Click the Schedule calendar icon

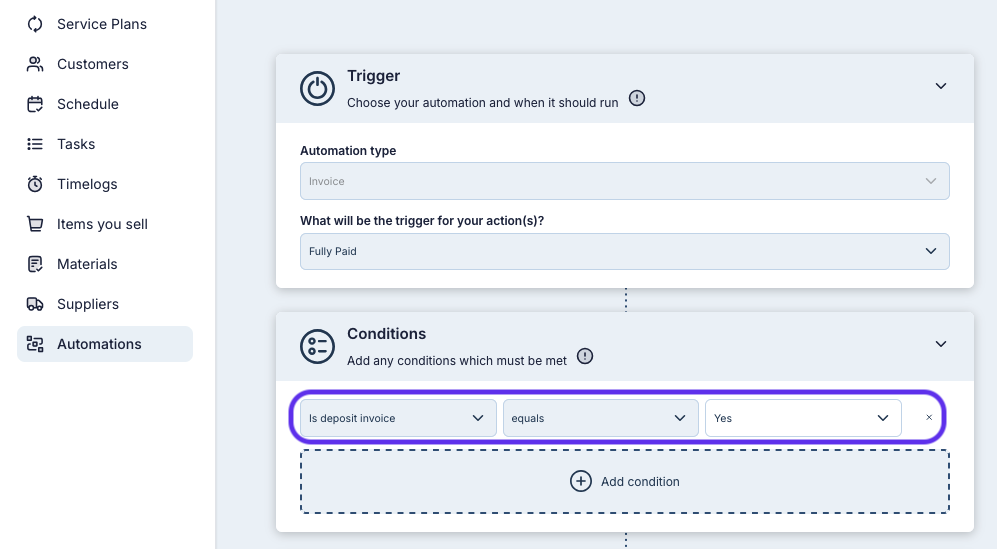35,104
